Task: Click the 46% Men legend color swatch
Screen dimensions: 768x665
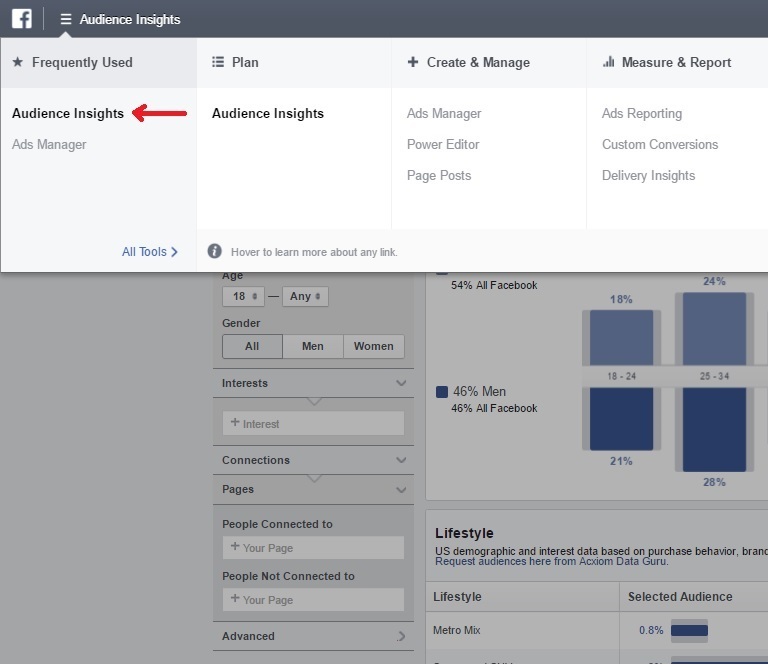Action: 442,392
